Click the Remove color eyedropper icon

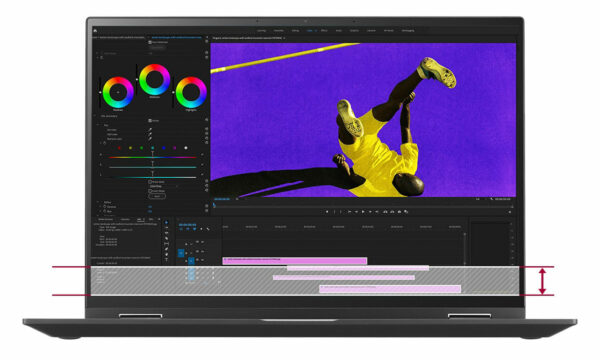tap(150, 139)
